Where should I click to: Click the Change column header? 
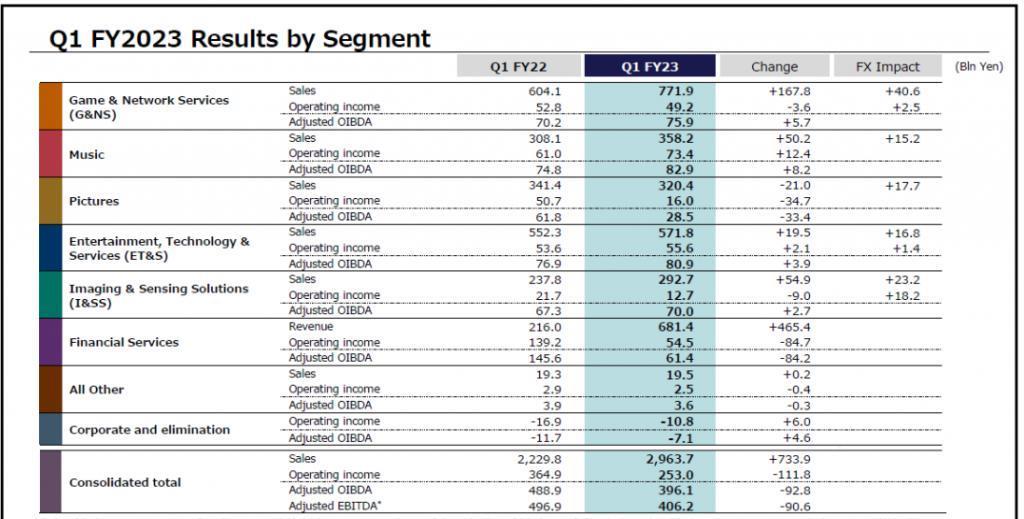point(774,66)
